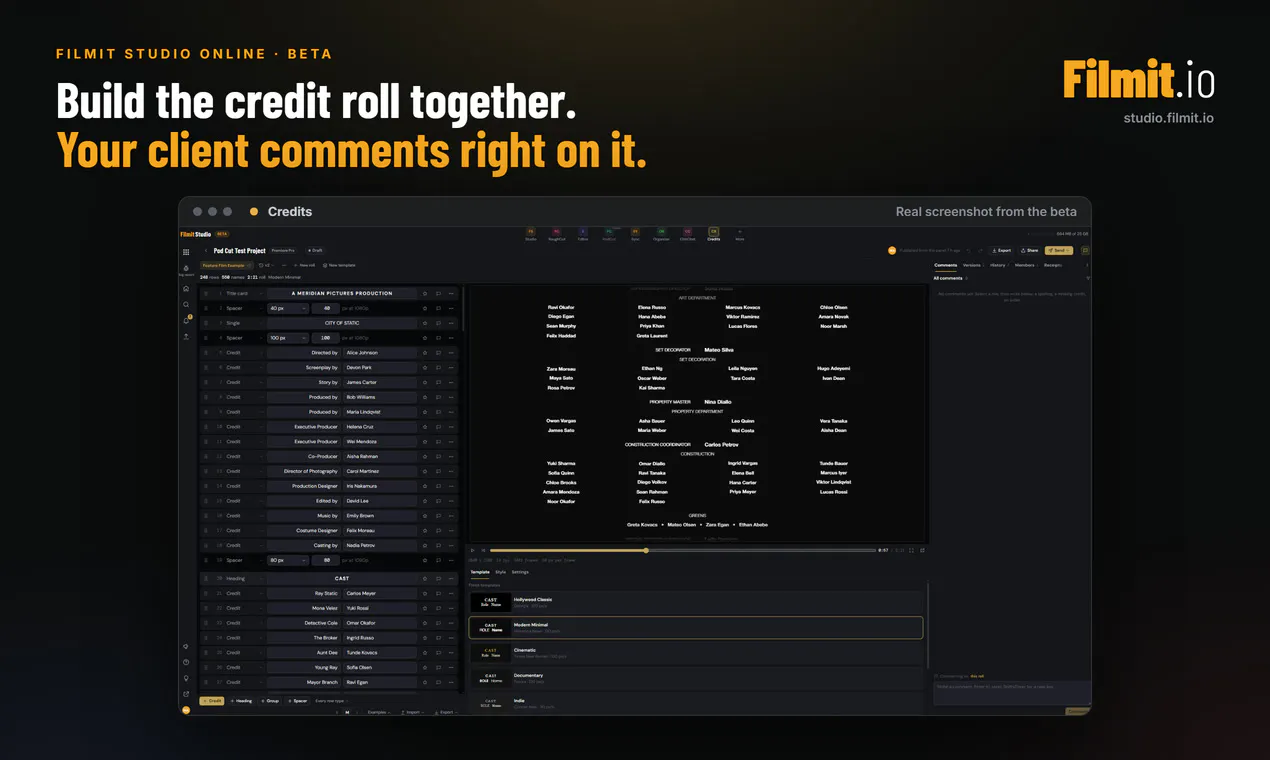Open notifications bell with badge

pos(186,321)
